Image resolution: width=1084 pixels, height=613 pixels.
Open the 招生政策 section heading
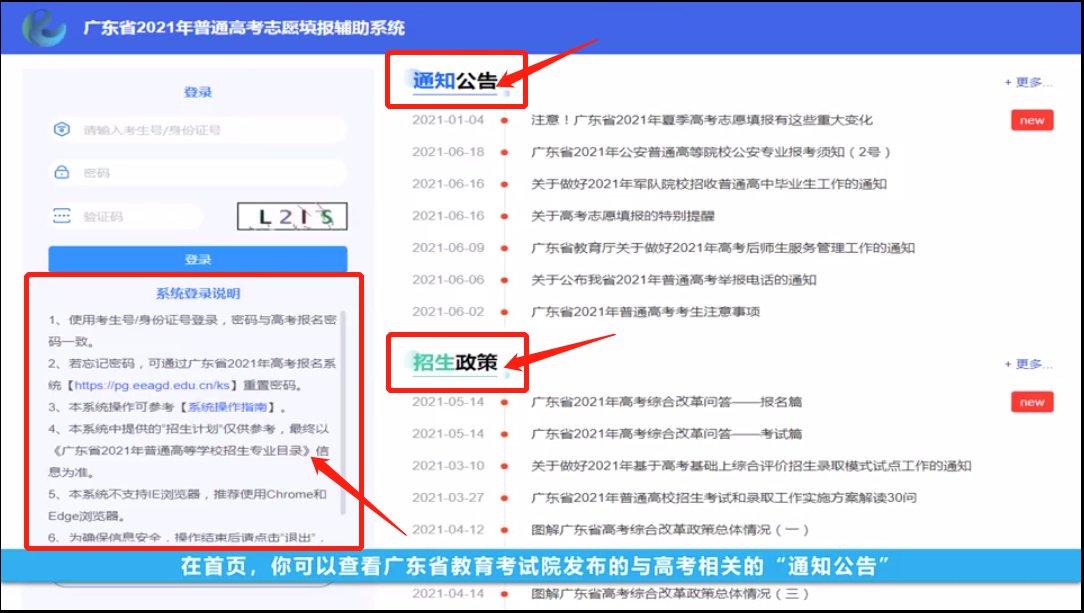[455, 363]
